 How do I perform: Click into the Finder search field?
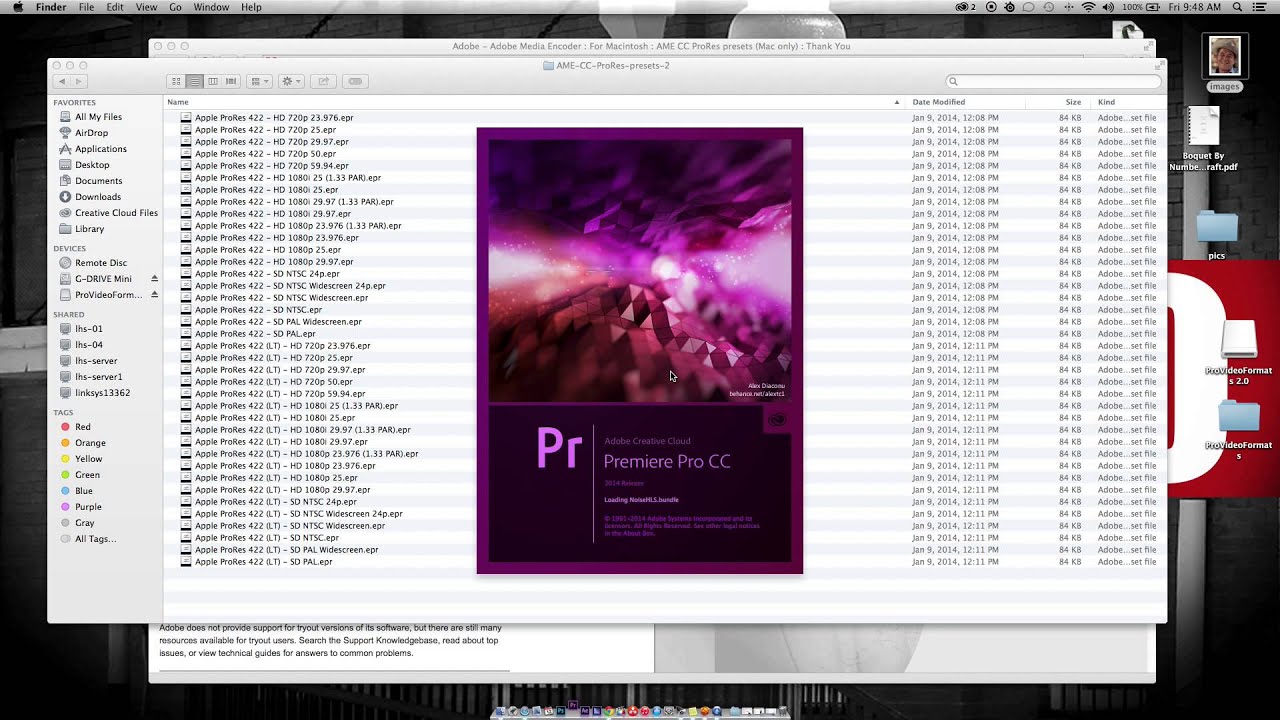pyautogui.click(x=1052, y=81)
